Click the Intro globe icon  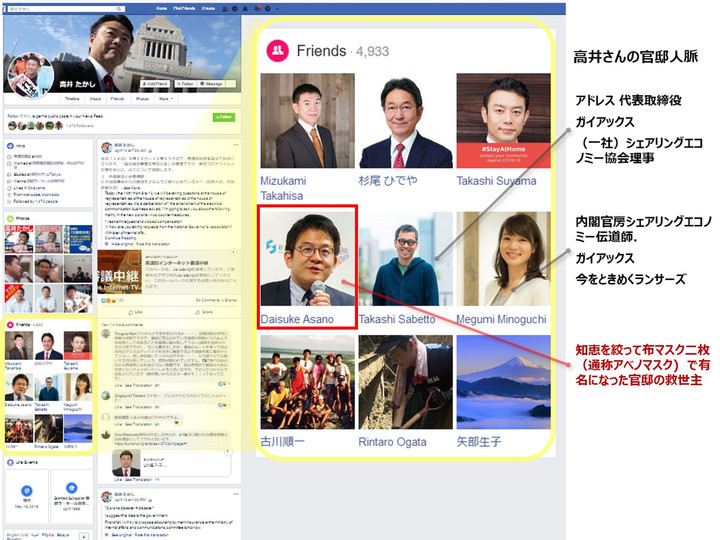tap(10, 146)
